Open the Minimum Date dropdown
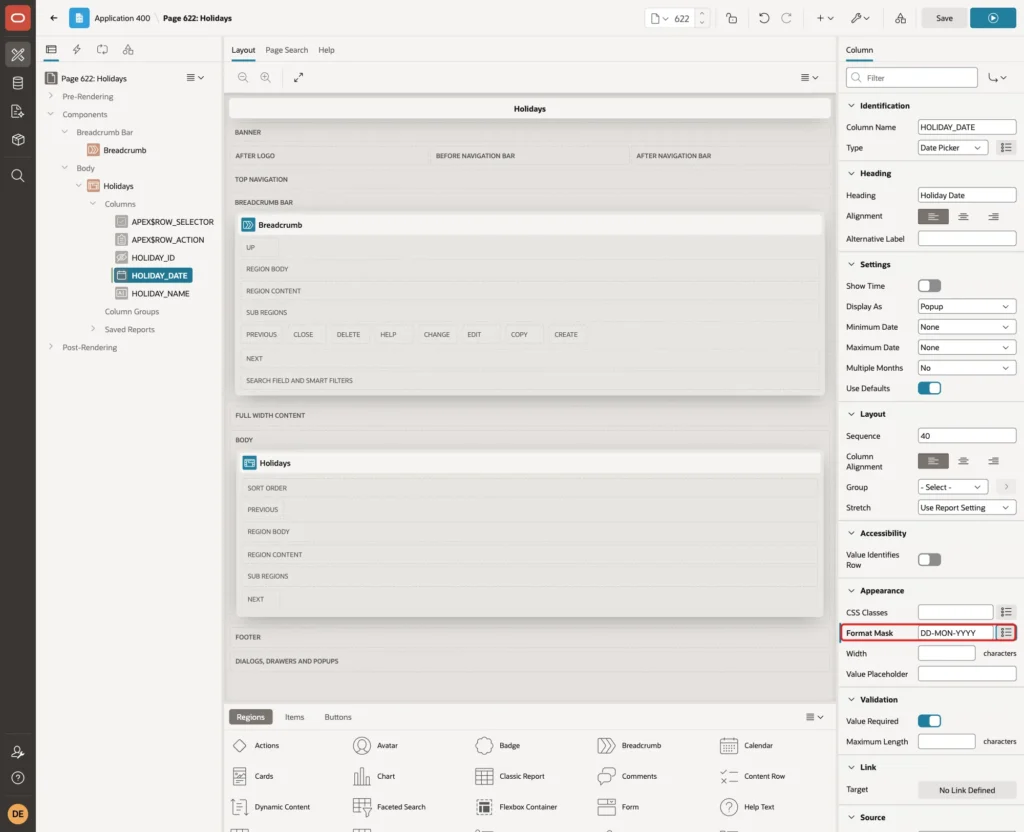Screen dimensions: 1024x832 click(967, 327)
